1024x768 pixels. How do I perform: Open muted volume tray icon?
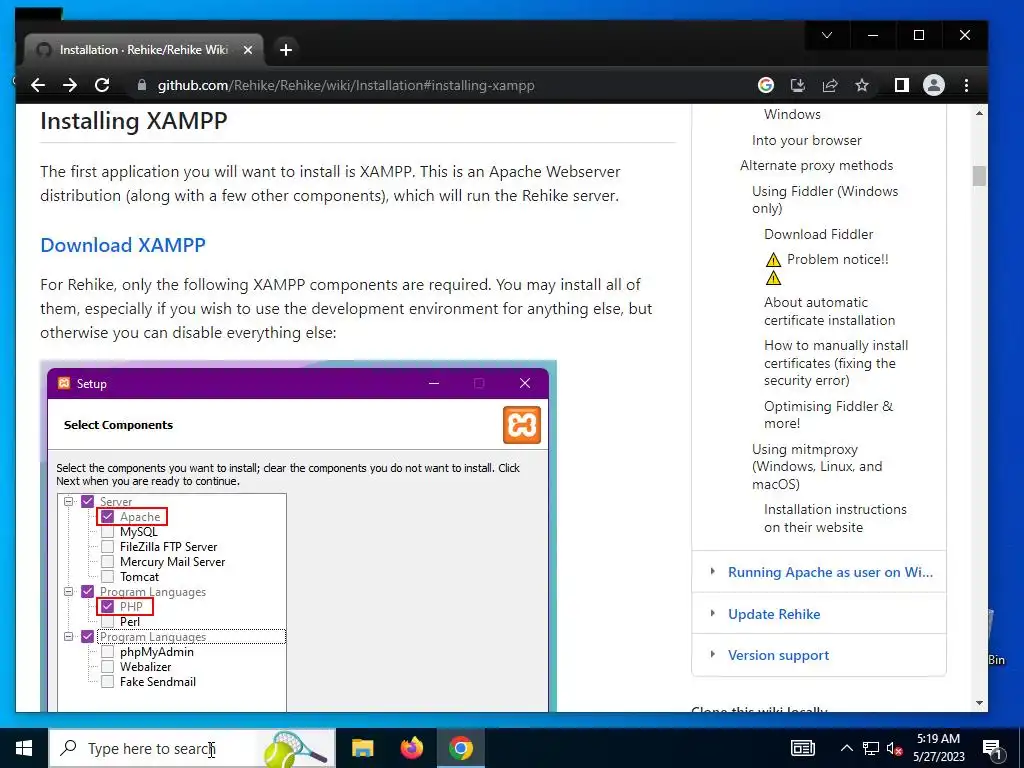[895, 748]
